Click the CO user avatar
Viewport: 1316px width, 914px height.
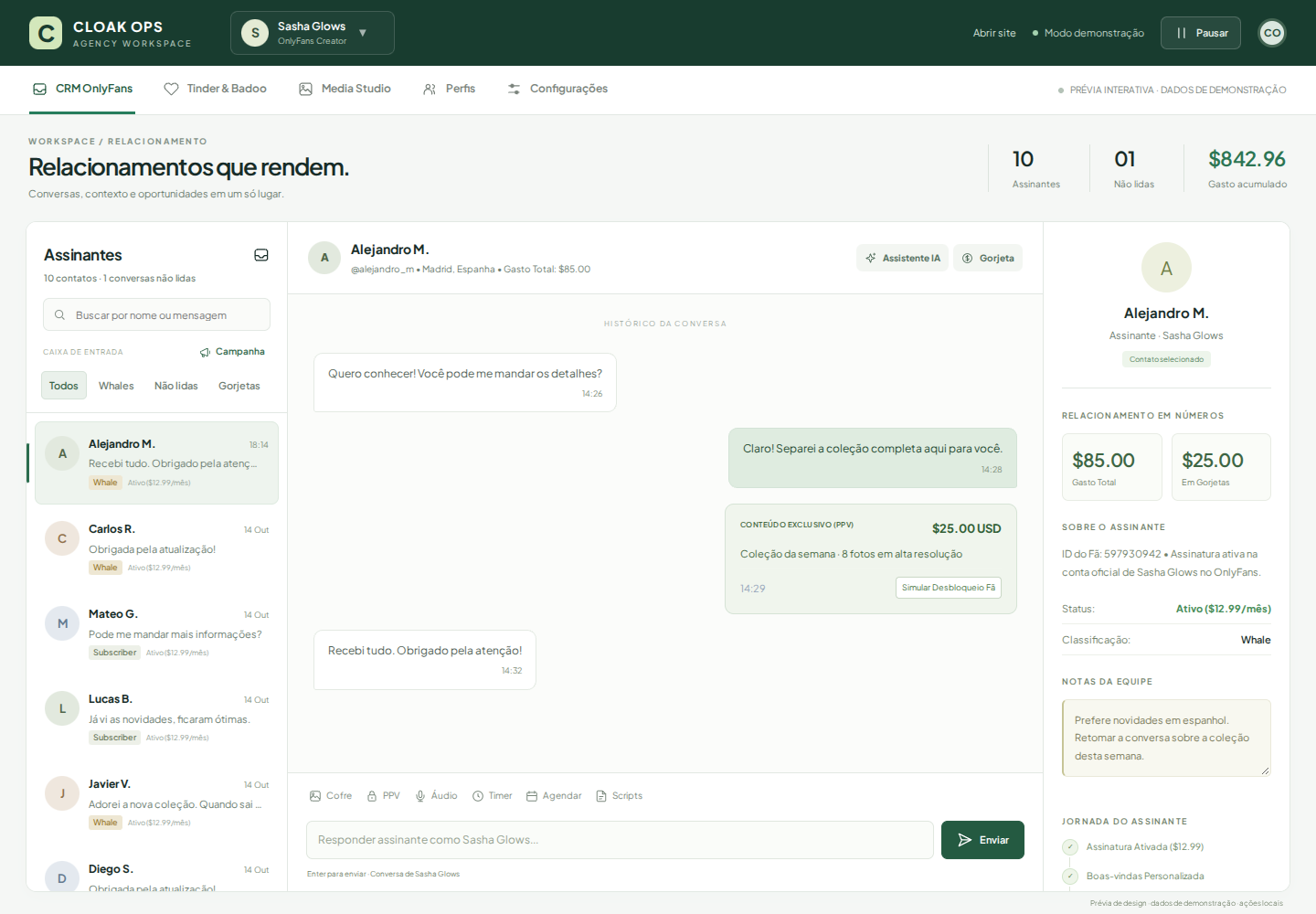(x=1272, y=33)
